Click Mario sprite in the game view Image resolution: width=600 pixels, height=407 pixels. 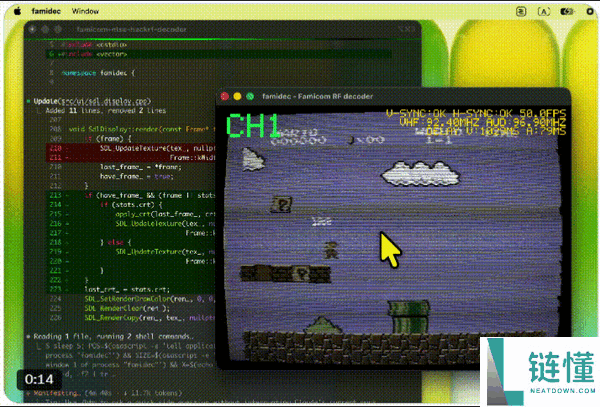331,250
